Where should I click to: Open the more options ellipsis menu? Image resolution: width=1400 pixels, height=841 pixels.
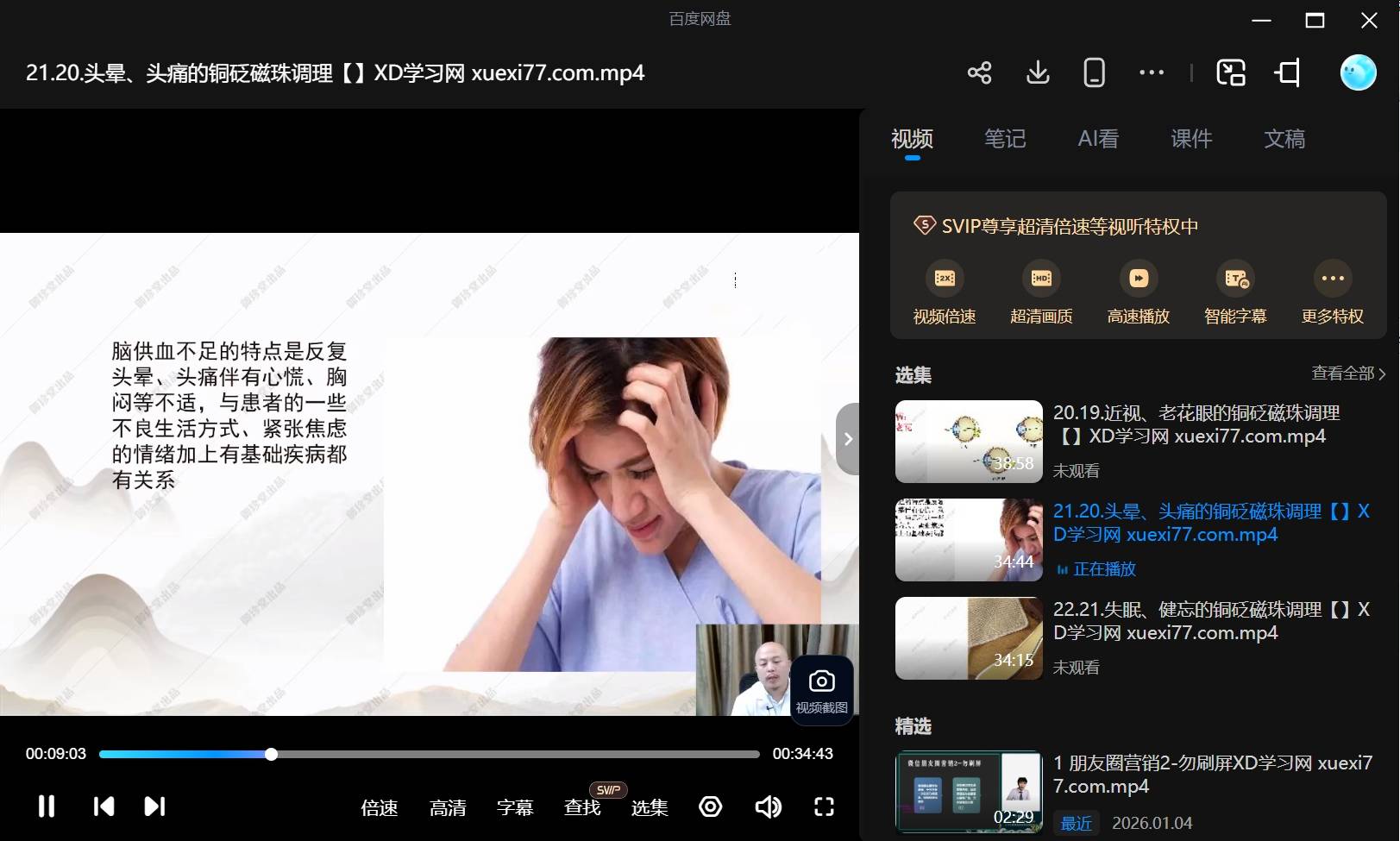click(1152, 72)
